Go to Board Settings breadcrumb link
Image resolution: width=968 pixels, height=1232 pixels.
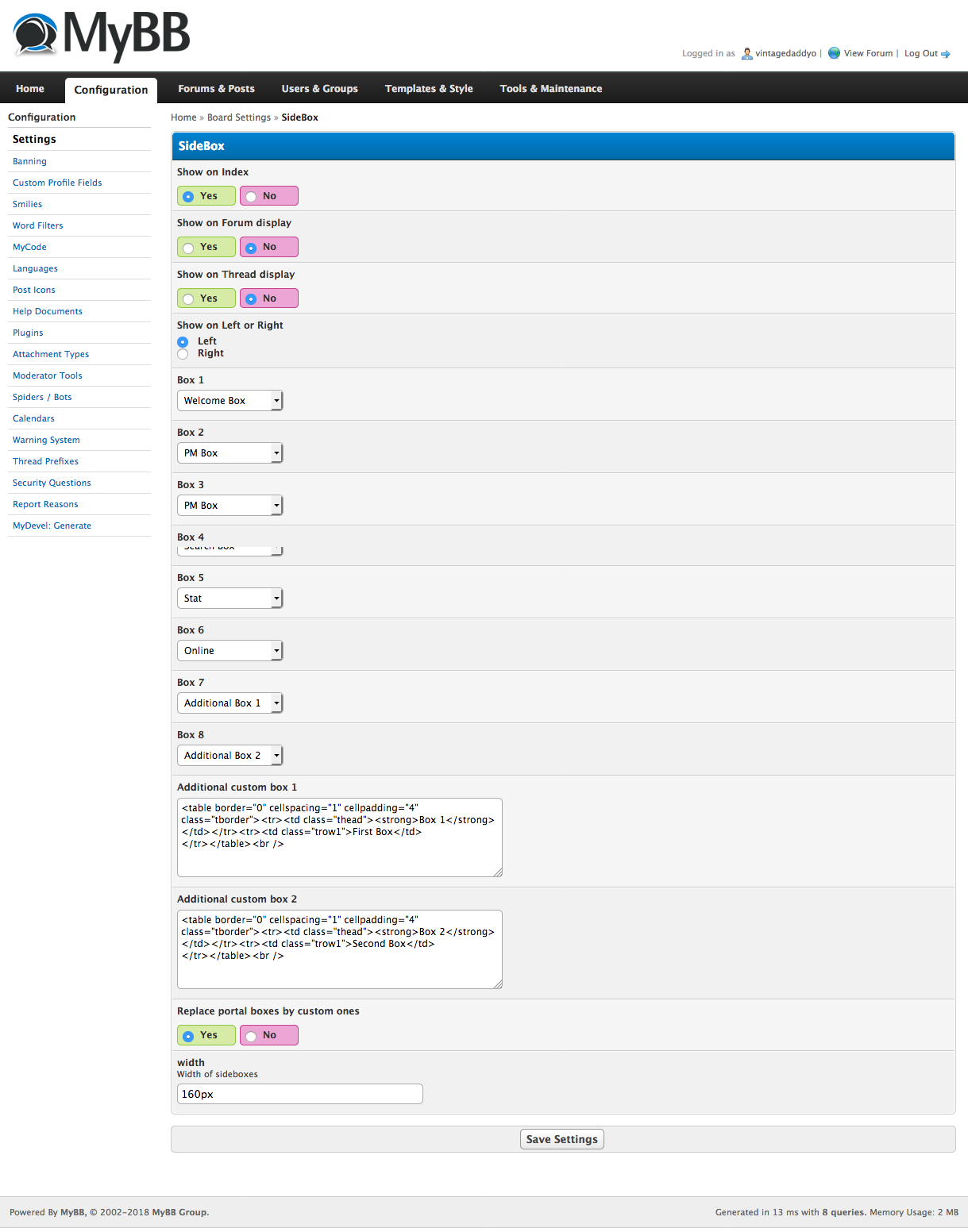pos(239,117)
